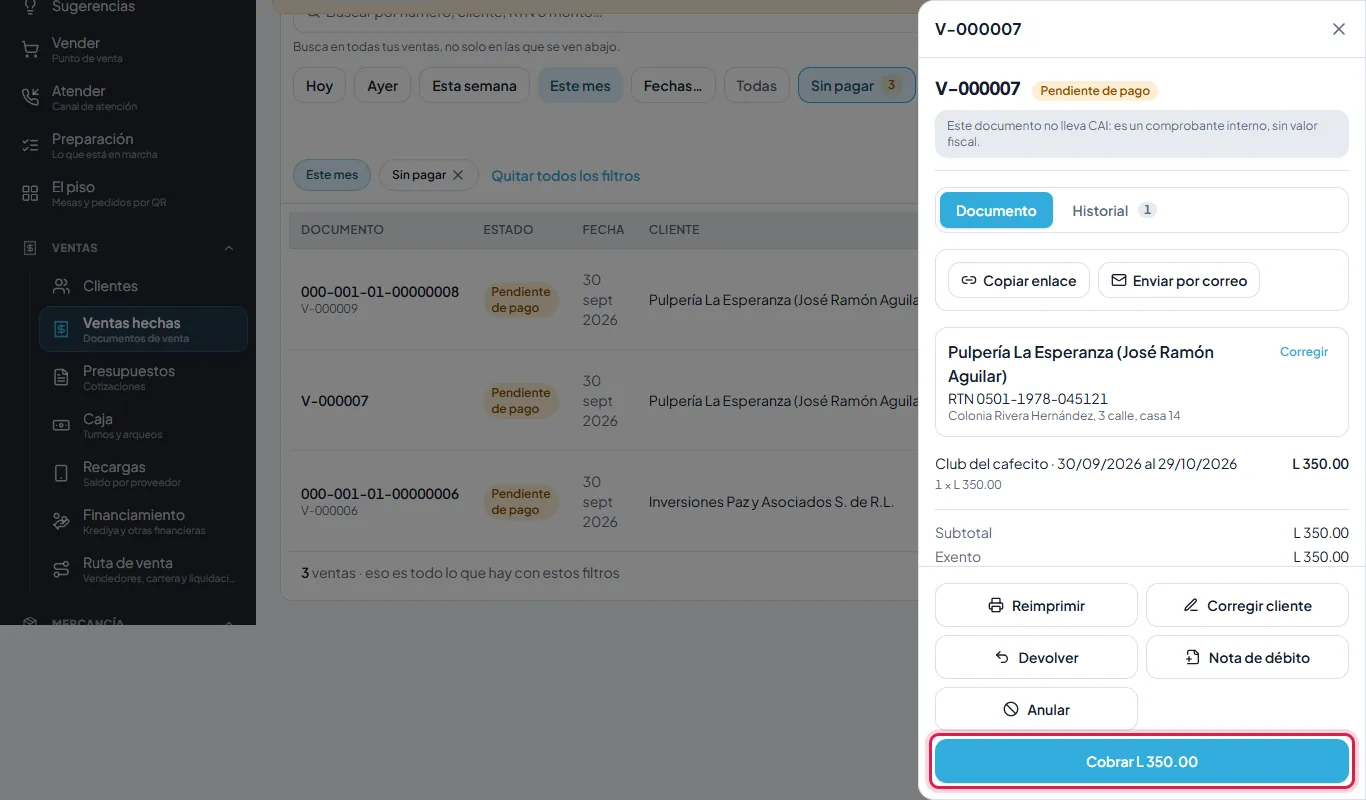
Task: Click Quitar todos los filtros link
Action: [565, 176]
